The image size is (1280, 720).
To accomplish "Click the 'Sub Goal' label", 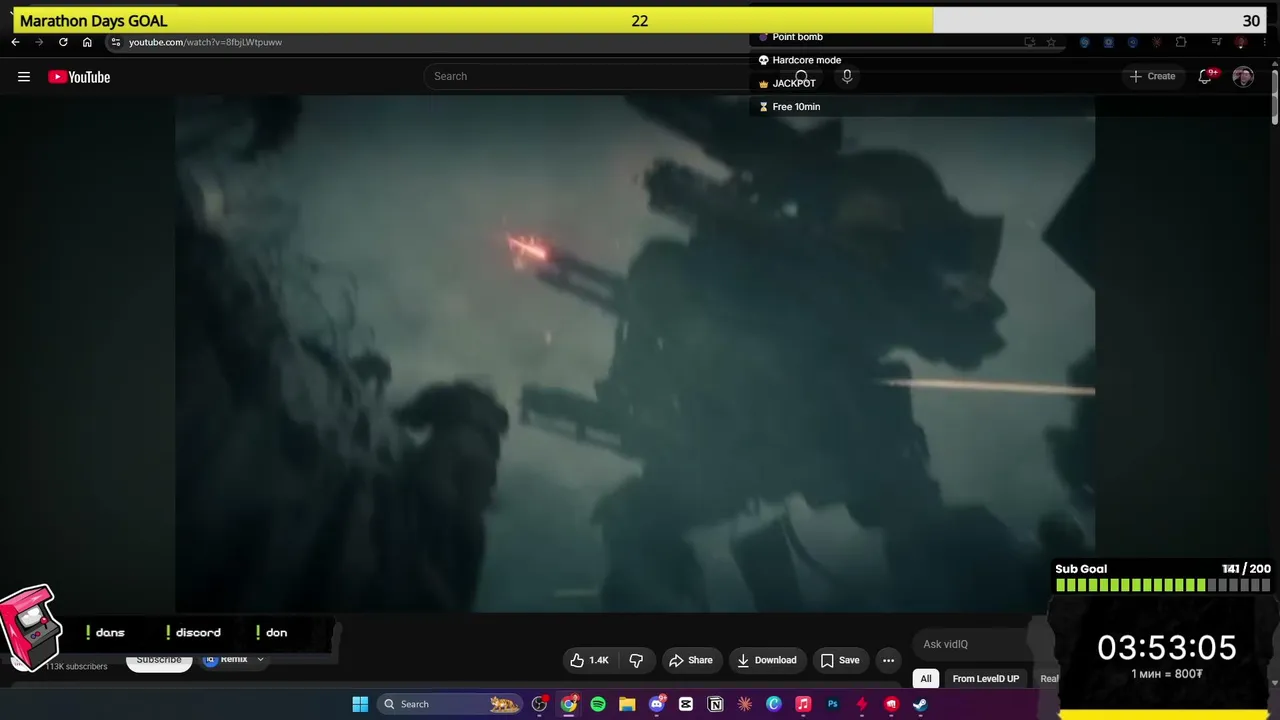I will pyautogui.click(x=1081, y=569).
